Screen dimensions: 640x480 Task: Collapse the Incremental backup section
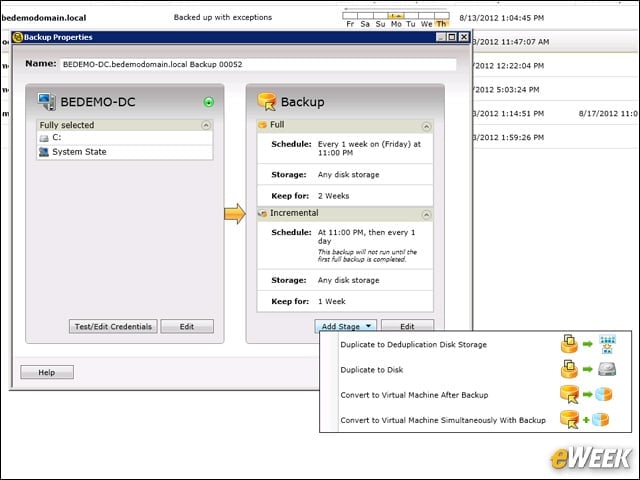[426, 215]
